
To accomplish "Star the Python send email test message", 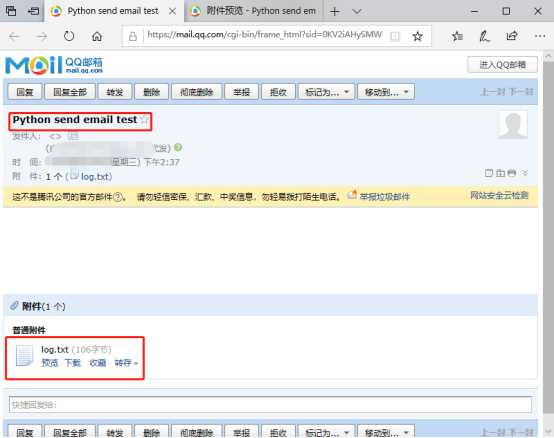I will point(144,120).
